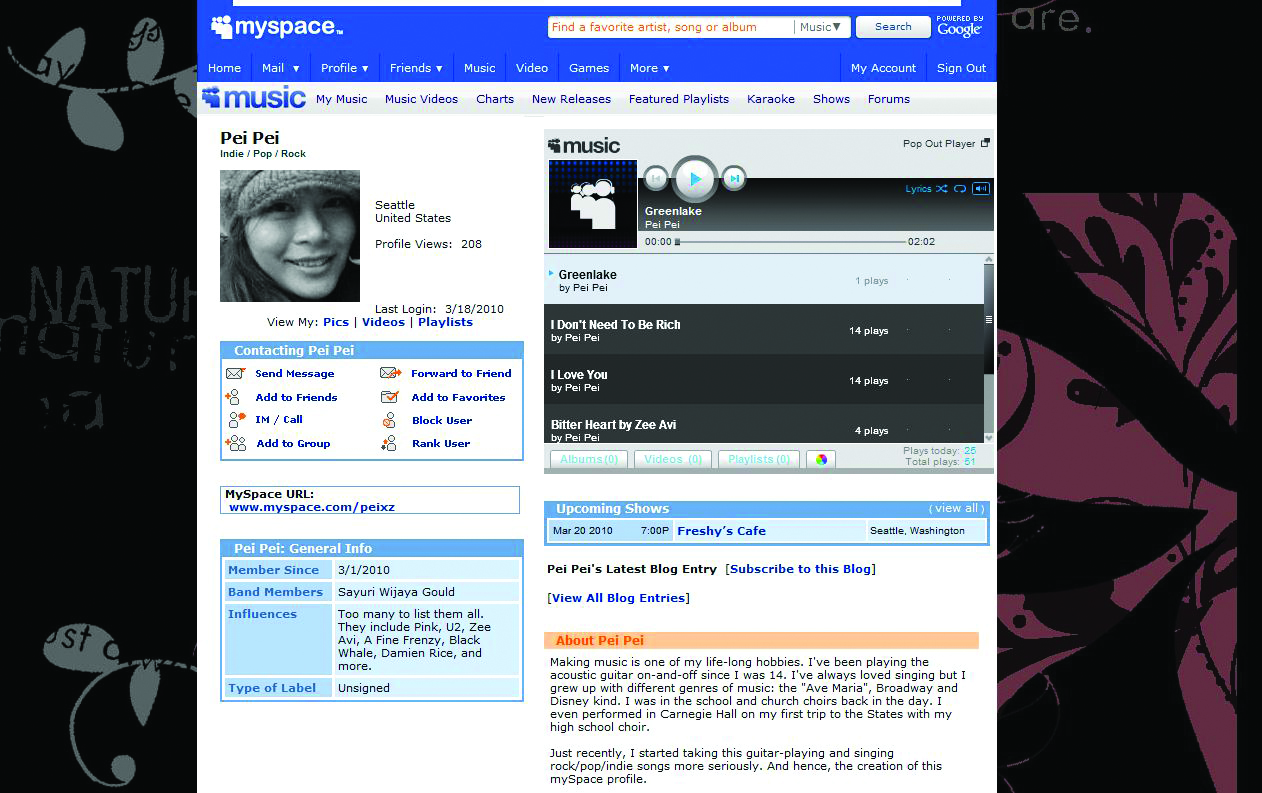The width and height of the screenshot is (1262, 793).
Task: Click the MySpace Music logo in sub-navigation
Action: tap(253, 98)
